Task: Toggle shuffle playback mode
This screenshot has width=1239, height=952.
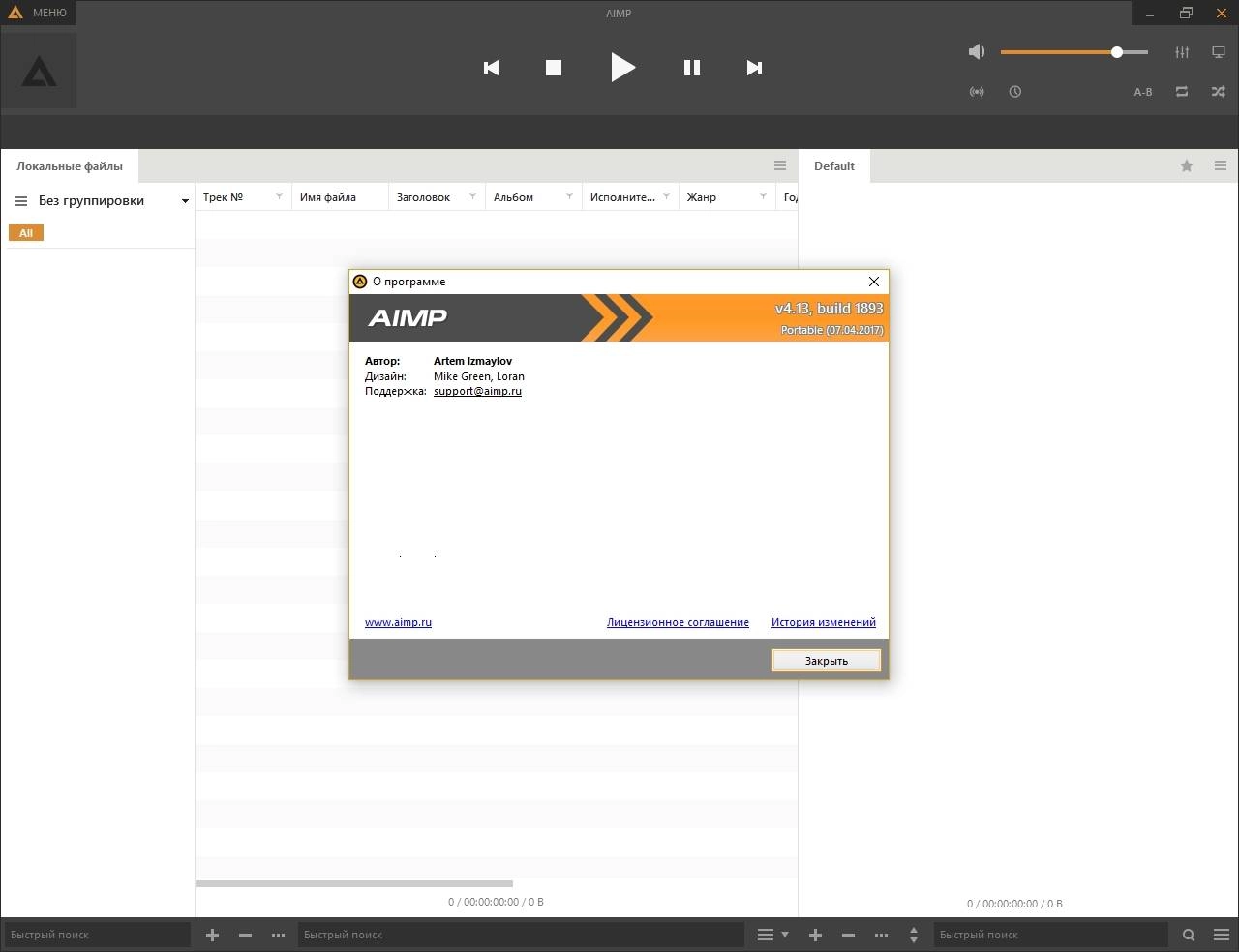Action: [x=1219, y=92]
